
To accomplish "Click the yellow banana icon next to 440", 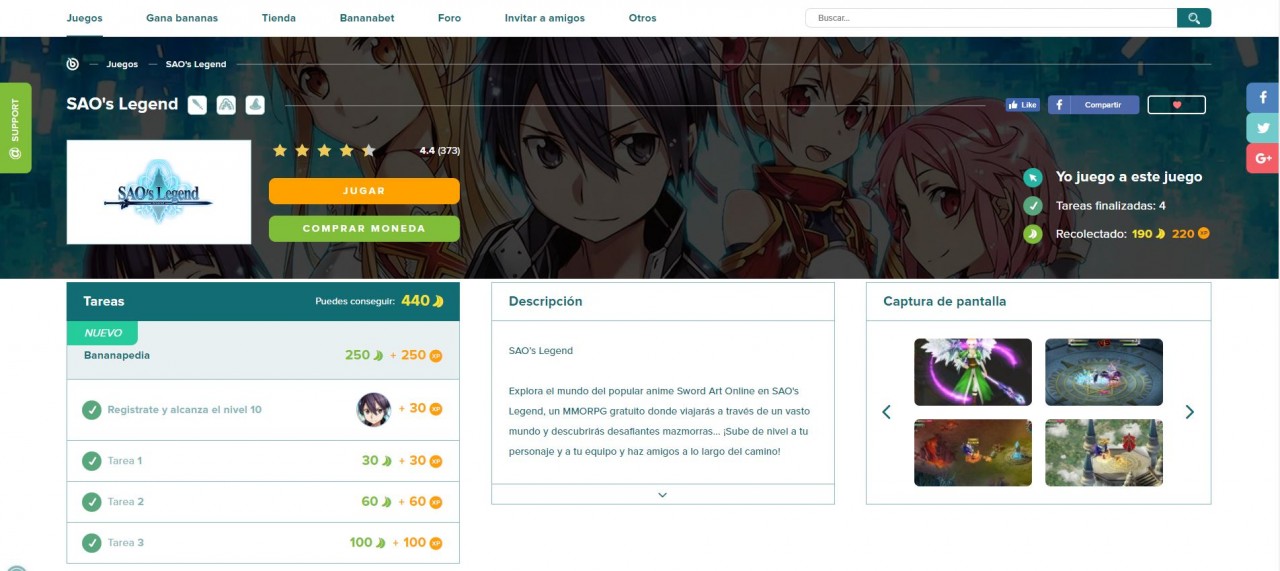I will [438, 301].
